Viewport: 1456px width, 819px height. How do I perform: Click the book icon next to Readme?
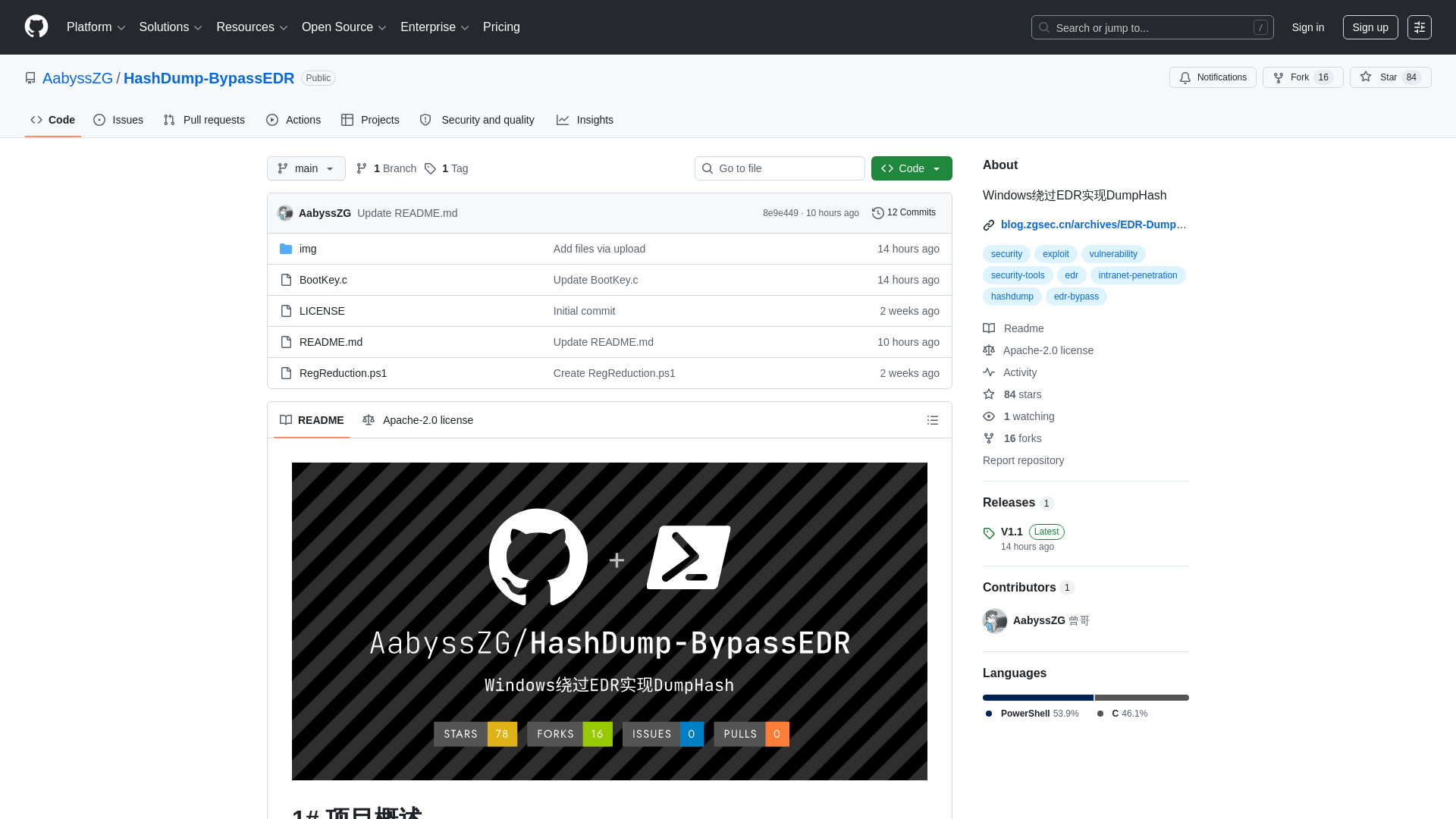click(989, 328)
